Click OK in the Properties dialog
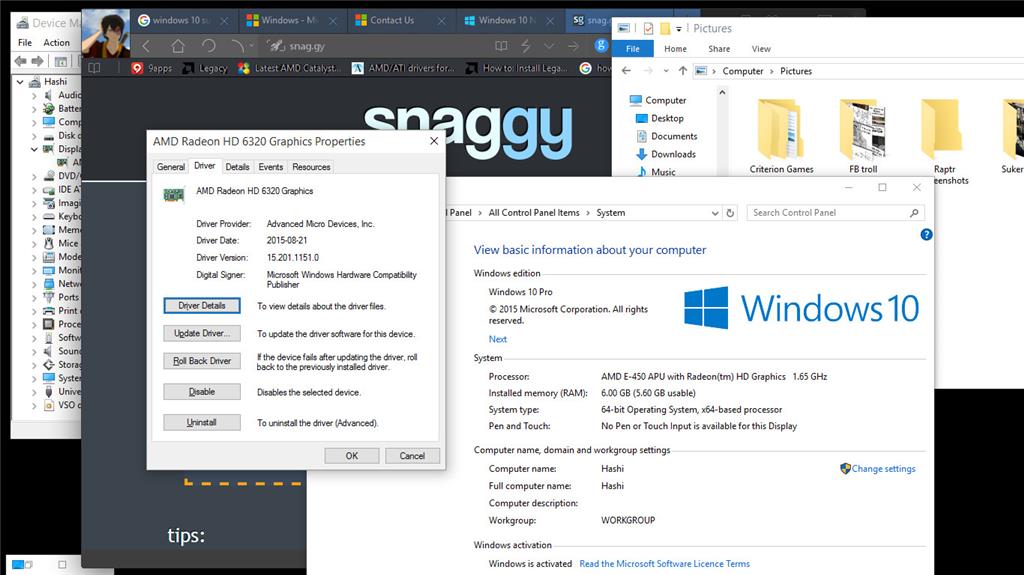Viewport: 1024px width, 575px height. (352, 455)
